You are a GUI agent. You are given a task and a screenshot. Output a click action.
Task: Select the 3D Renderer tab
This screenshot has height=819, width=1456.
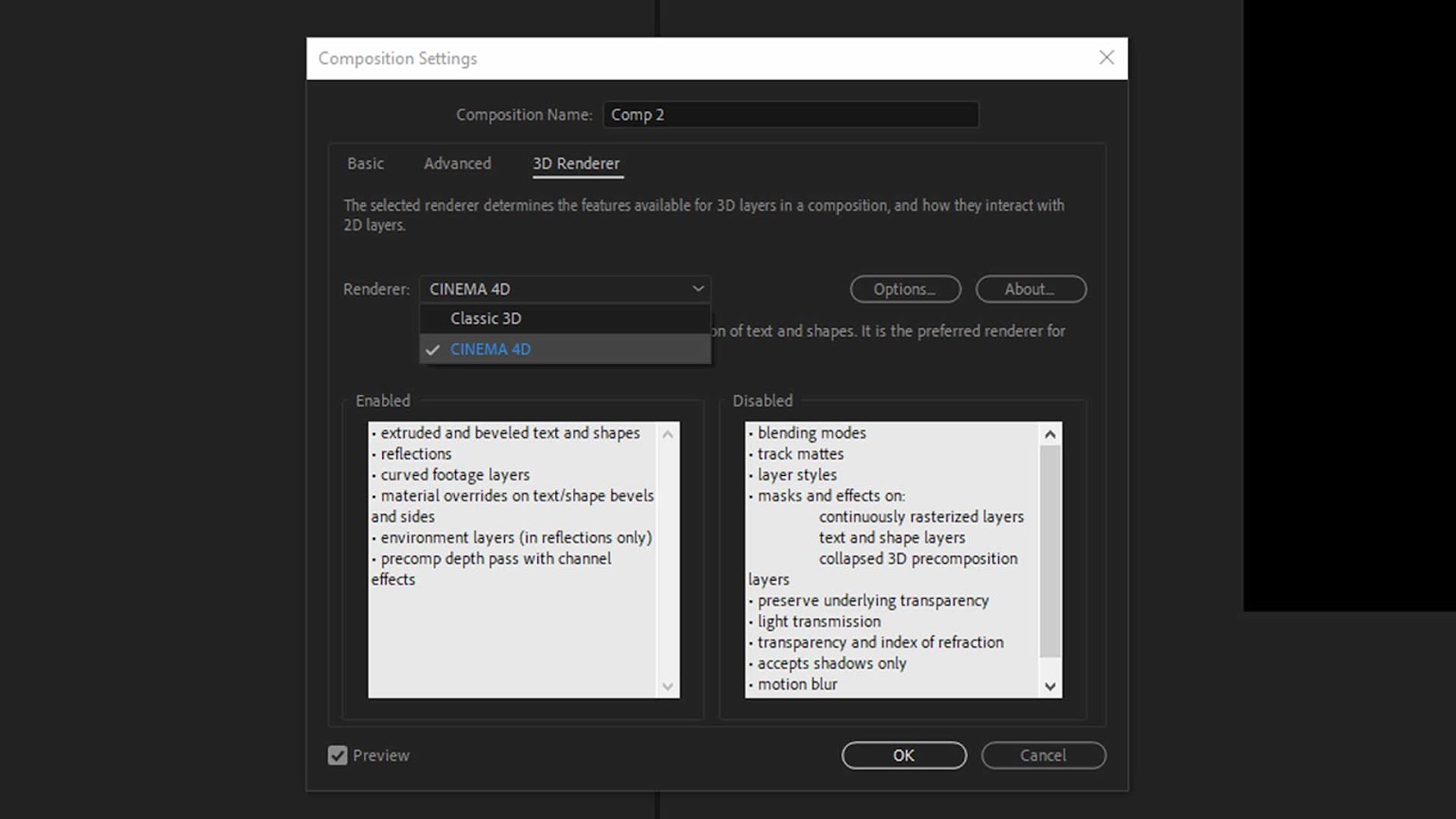[576, 164]
